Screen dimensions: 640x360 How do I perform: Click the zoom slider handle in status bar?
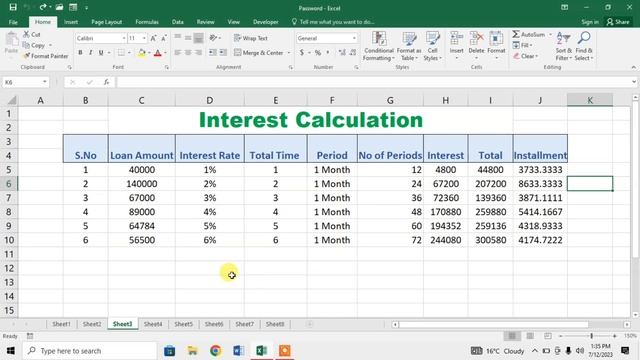click(591, 336)
